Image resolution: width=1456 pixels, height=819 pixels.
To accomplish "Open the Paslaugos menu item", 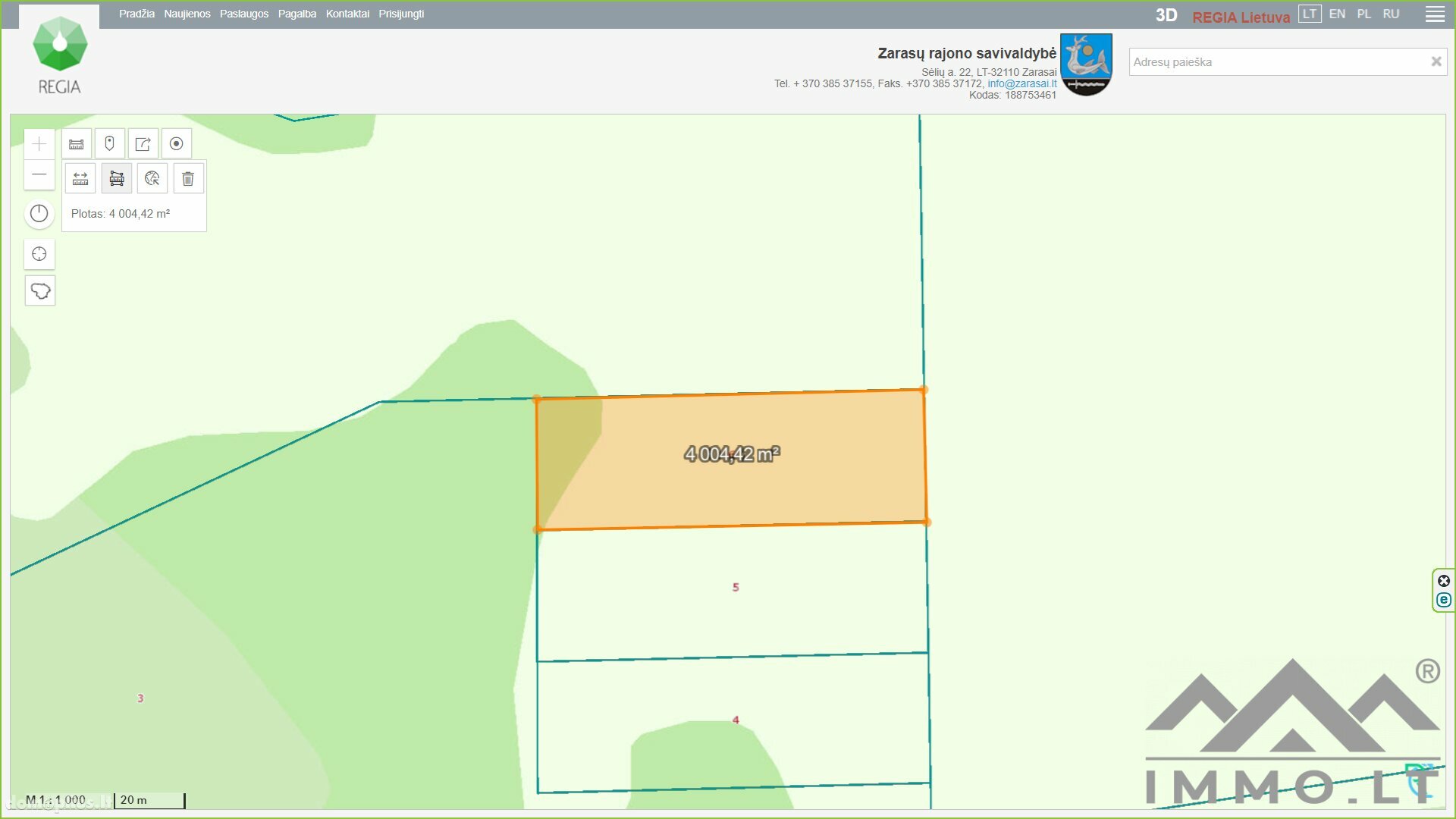I will pos(244,14).
